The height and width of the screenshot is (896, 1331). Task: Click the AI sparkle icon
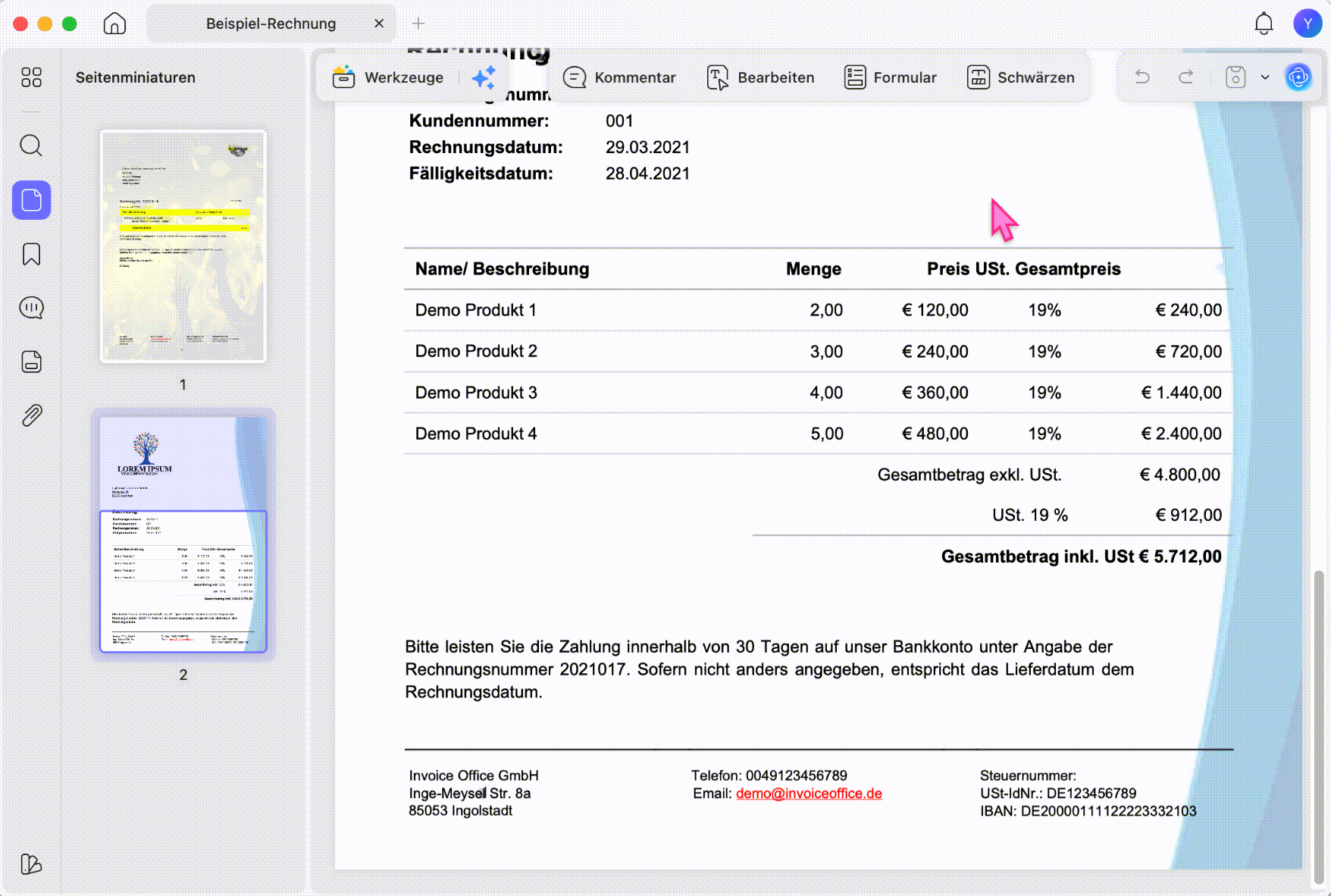[x=484, y=77]
